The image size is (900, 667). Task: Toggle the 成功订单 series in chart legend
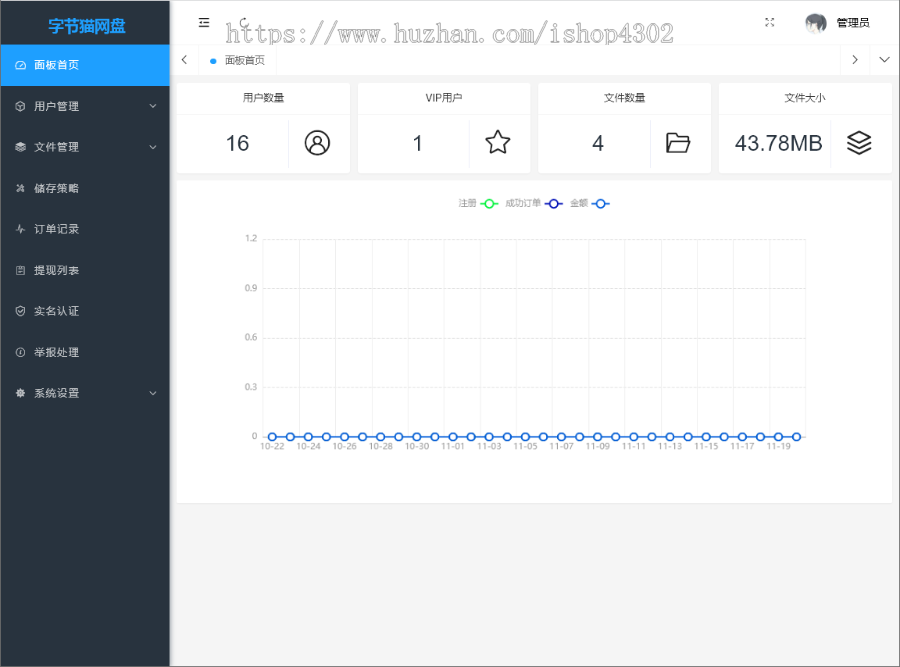534,203
